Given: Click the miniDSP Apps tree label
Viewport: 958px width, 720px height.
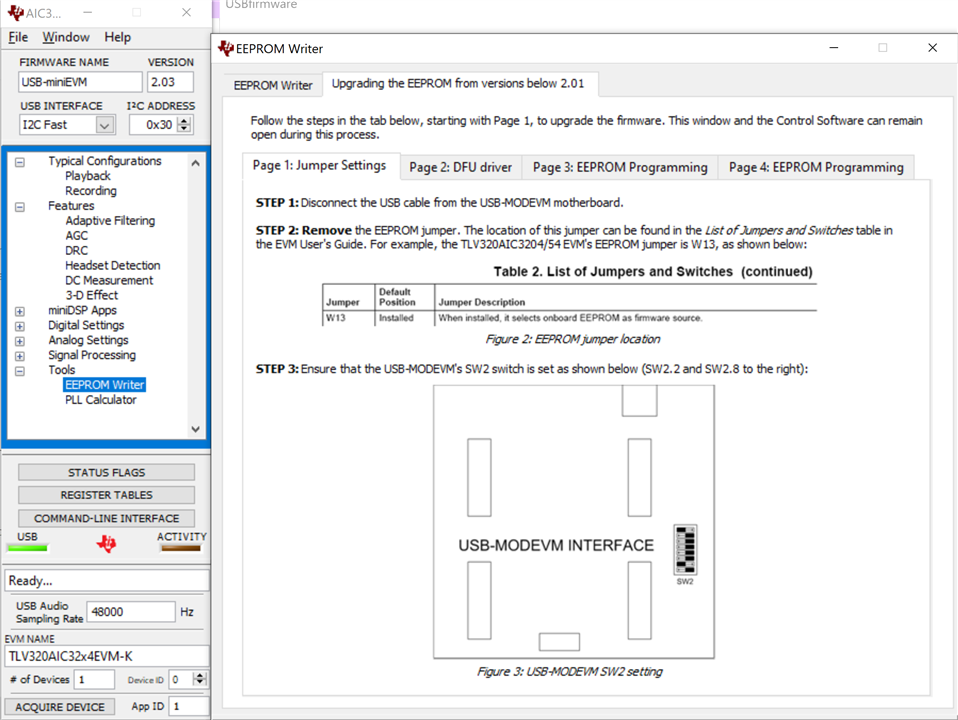Looking at the screenshot, I should point(82,310).
